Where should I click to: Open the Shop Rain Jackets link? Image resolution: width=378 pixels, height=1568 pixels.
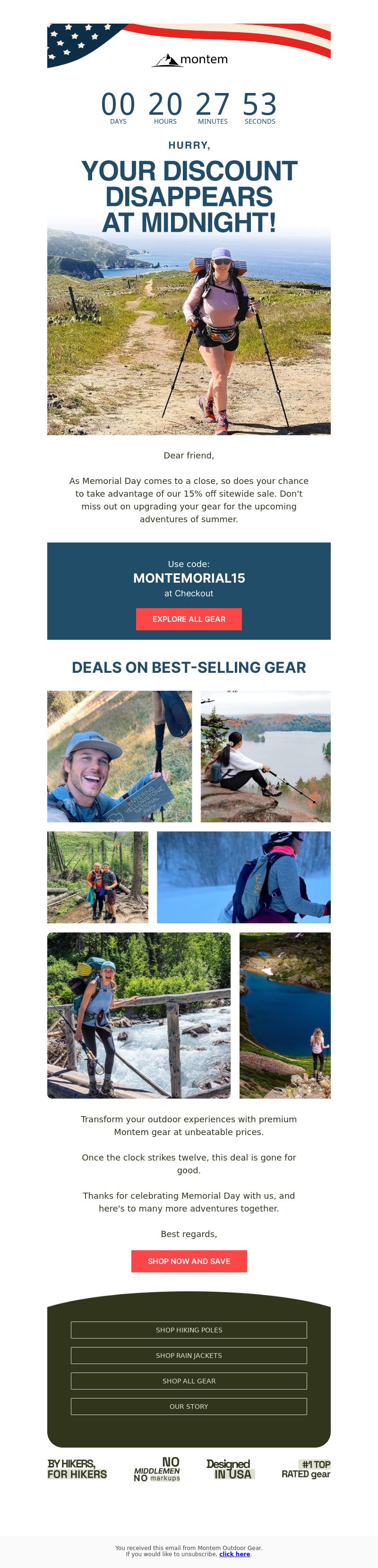(x=189, y=1355)
